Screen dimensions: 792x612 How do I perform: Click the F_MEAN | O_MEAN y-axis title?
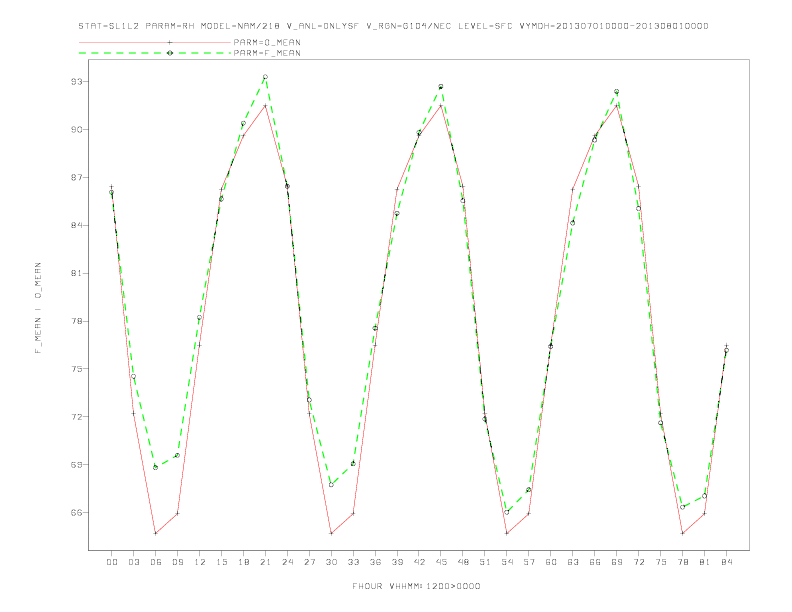click(x=38, y=308)
